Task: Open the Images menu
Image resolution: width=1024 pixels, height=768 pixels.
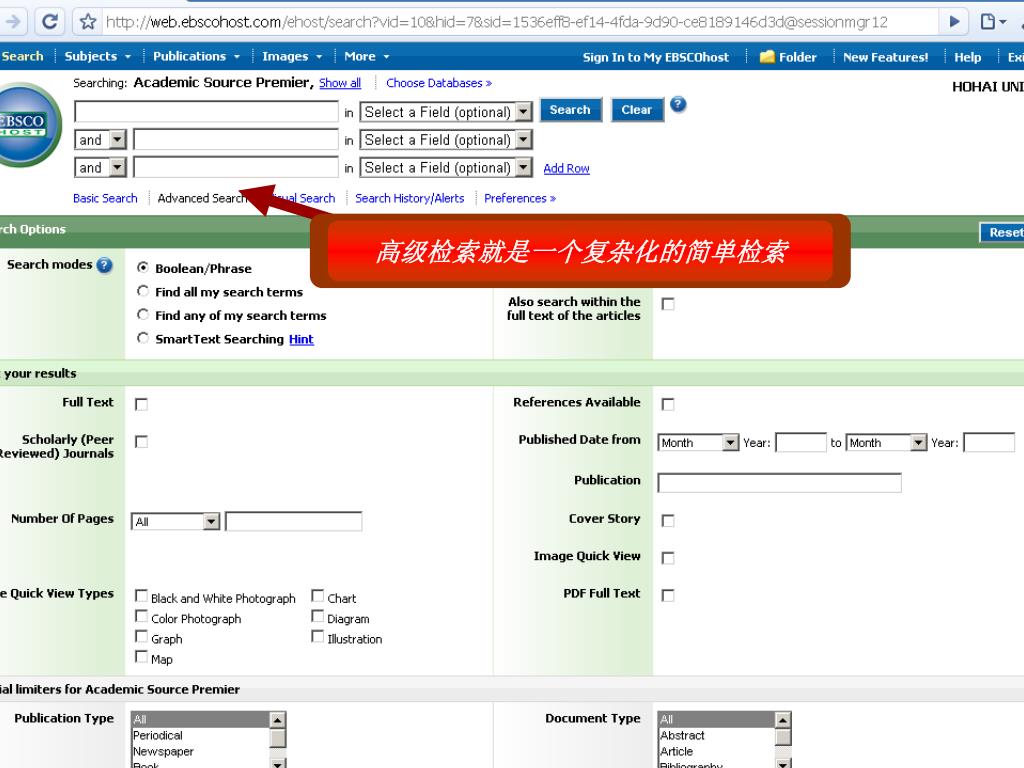Action: tap(292, 56)
